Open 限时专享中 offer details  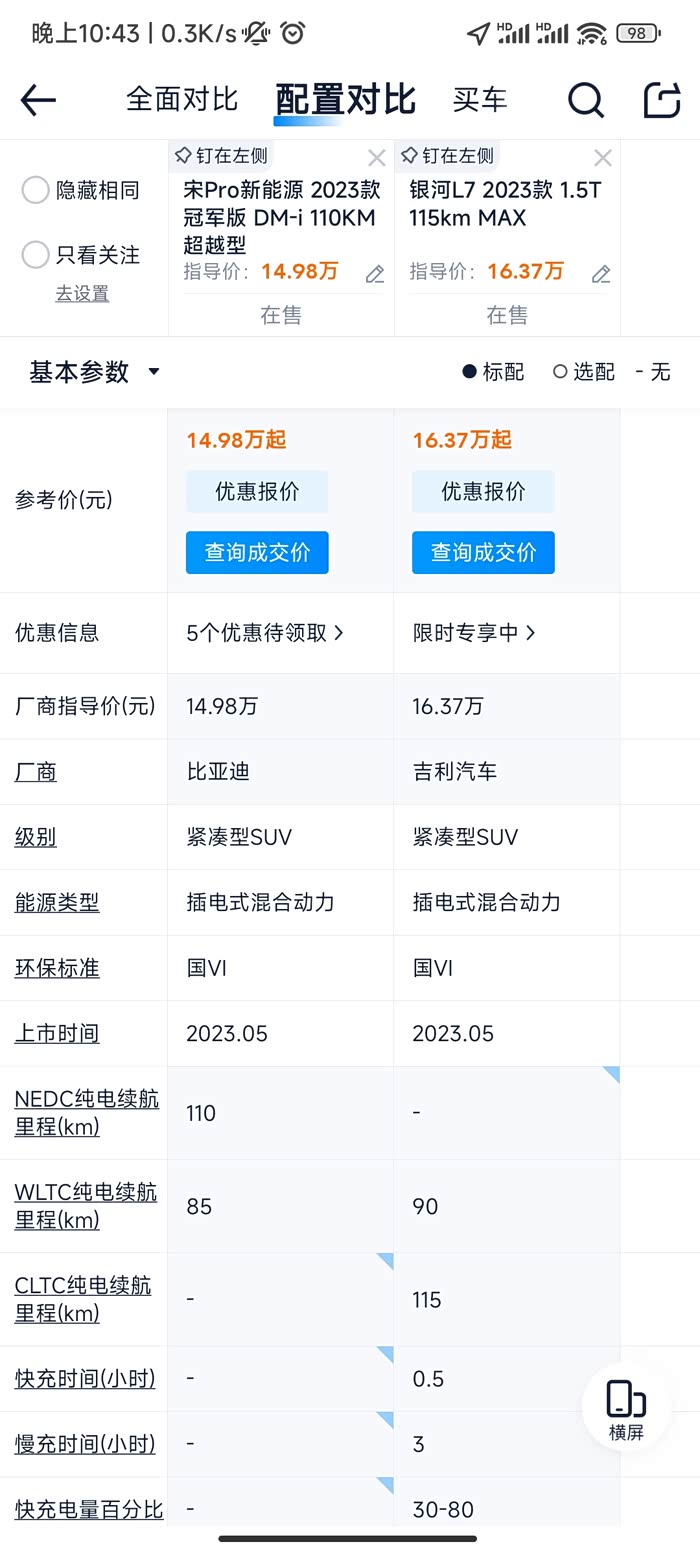474,633
